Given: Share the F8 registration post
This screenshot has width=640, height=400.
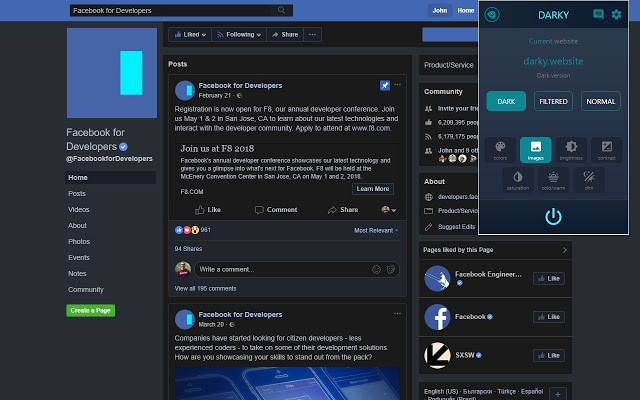Looking at the screenshot, I should pos(343,210).
